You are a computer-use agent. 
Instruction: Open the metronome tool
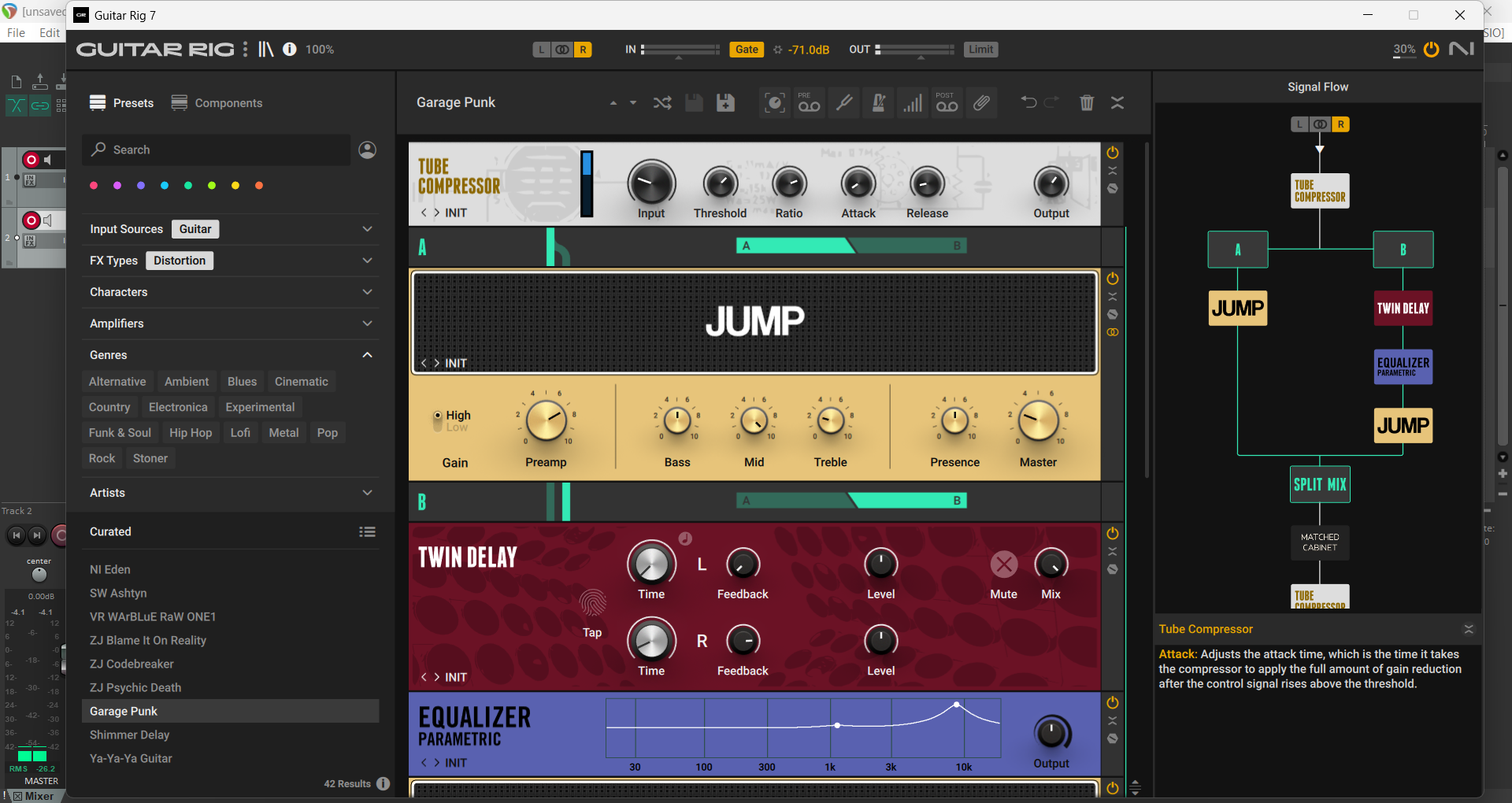(879, 103)
